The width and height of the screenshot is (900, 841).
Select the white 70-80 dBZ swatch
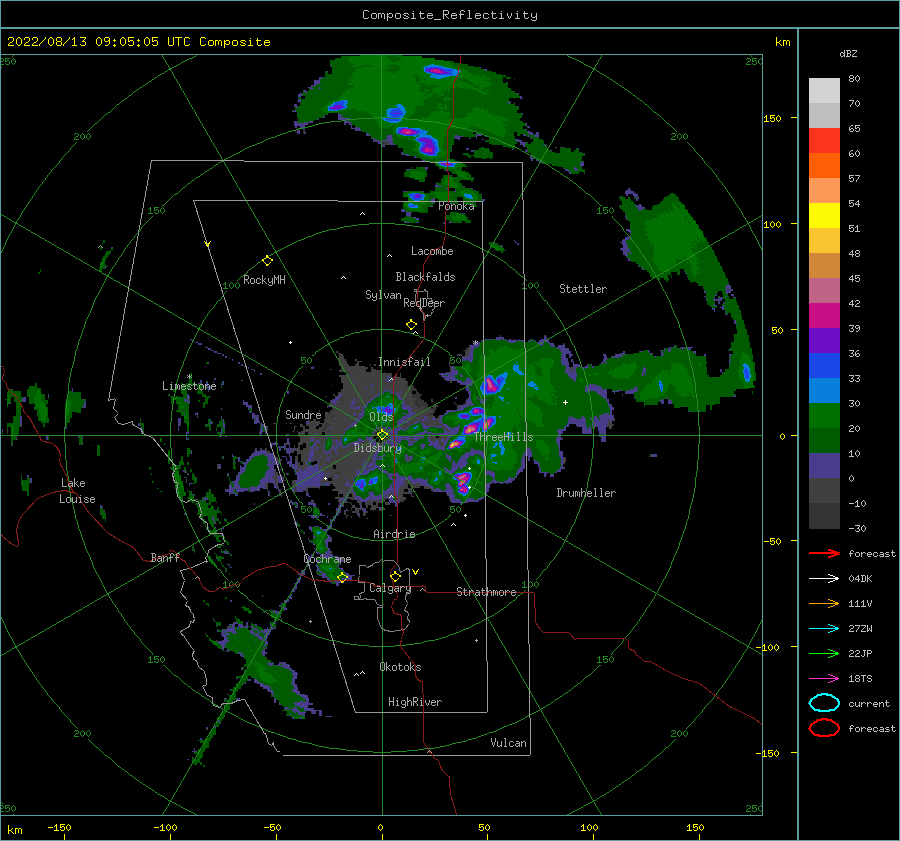(x=824, y=91)
